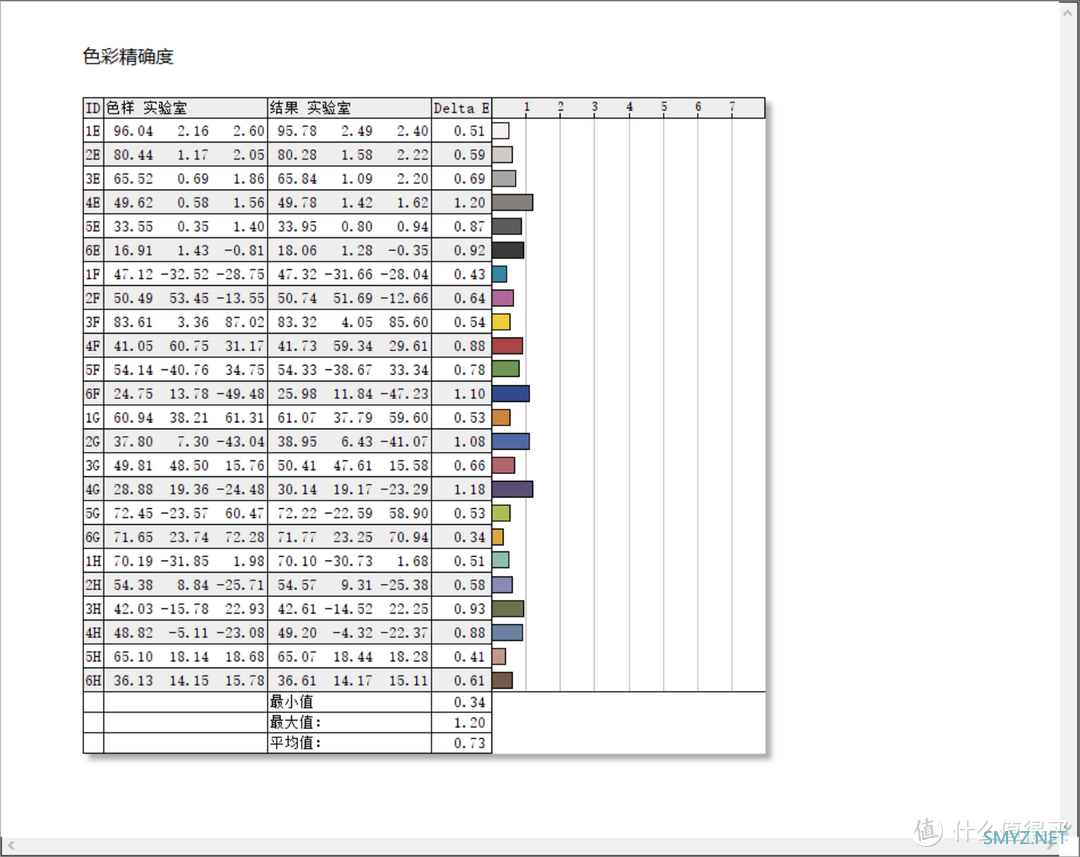Click the 结果 实验室 column header
1080x857 pixels.
pos(349,108)
